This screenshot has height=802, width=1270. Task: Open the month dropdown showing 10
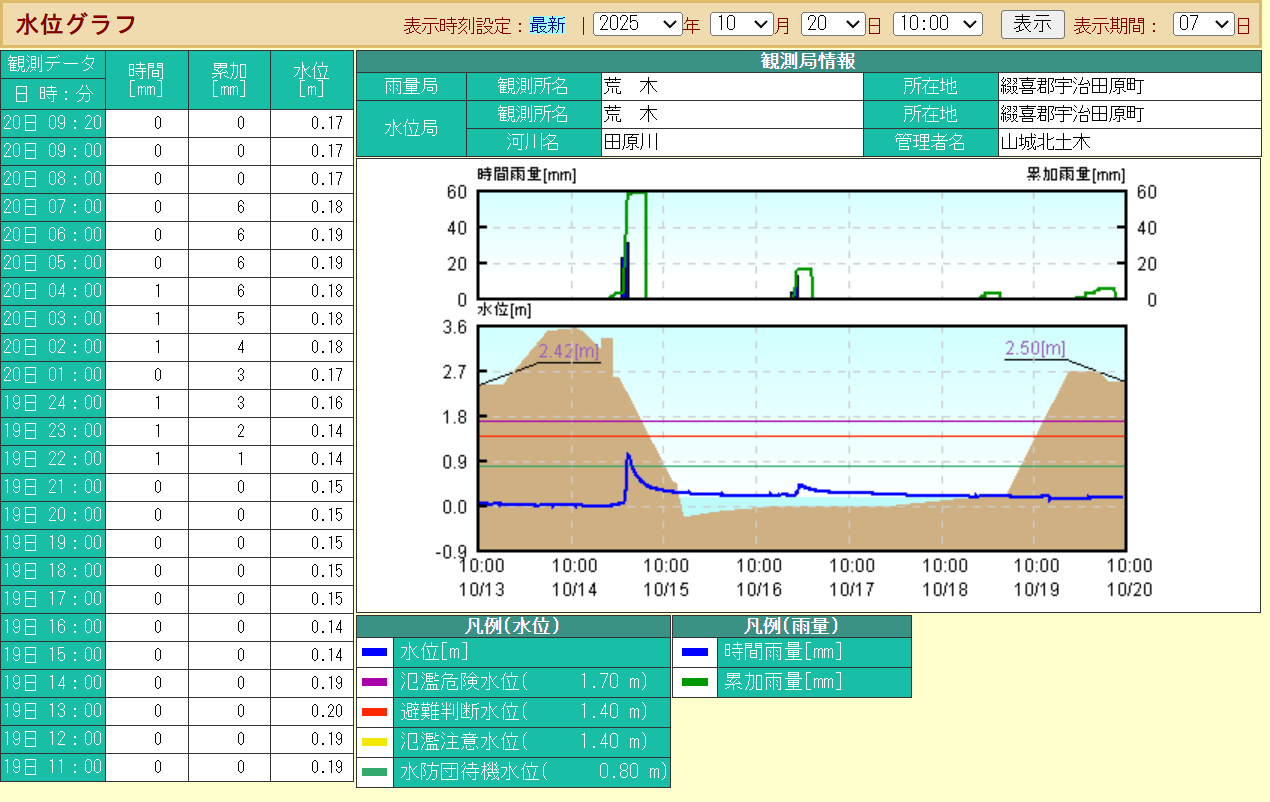(741, 24)
